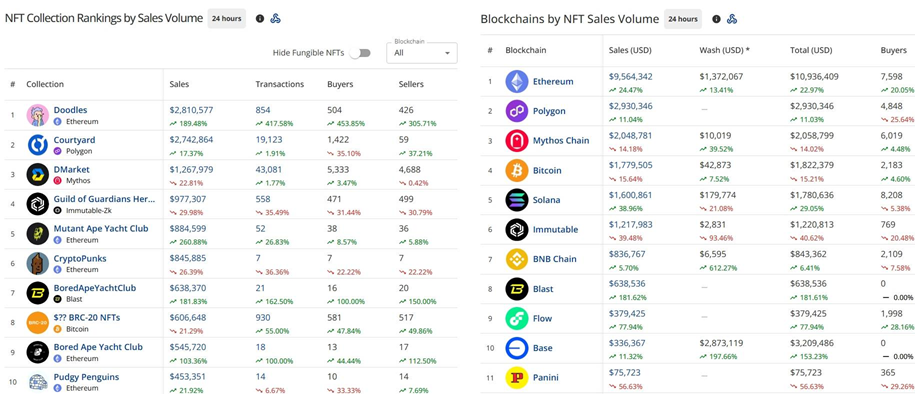Toggle the Hide Fungible NFTs switch
The width and height of the screenshot is (915, 394).
pos(360,53)
